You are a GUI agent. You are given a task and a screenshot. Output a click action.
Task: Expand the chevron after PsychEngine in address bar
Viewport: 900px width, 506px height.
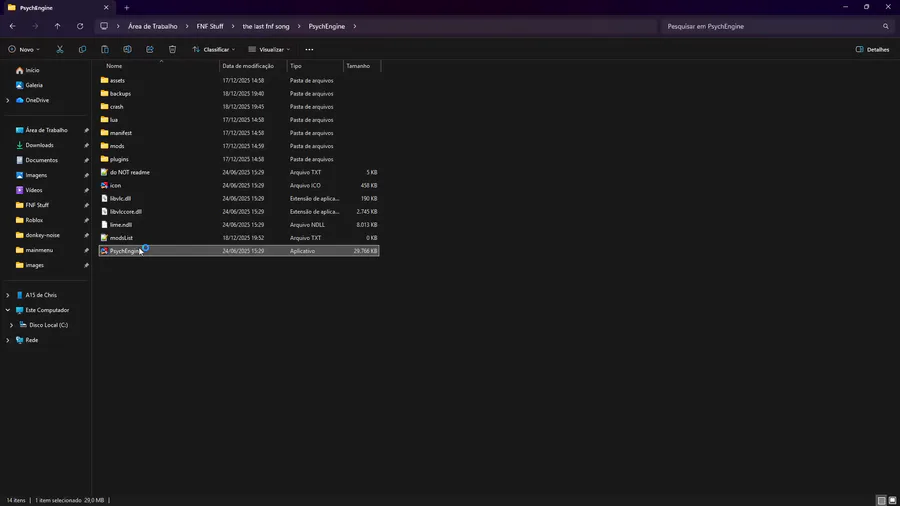355,26
